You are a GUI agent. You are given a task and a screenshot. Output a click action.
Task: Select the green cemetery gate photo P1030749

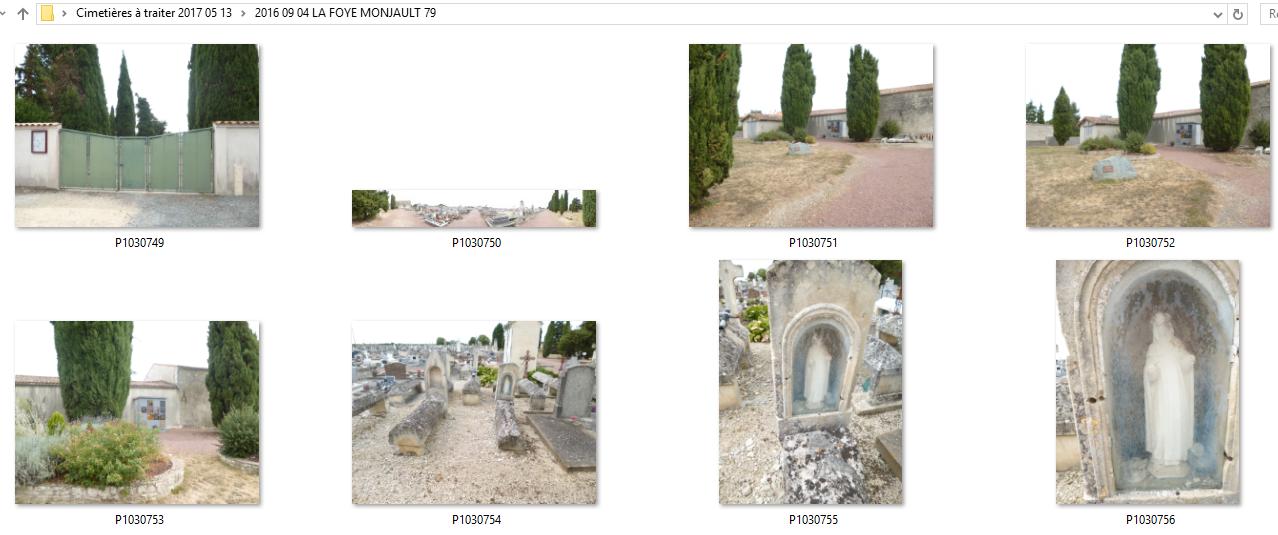coord(137,136)
